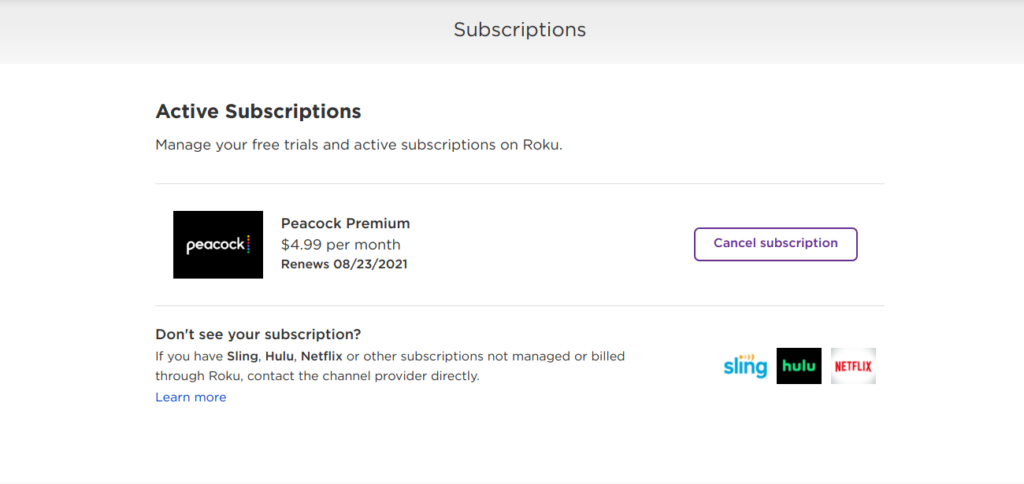Click the Subscriptions page header title
Image resolution: width=1024 pixels, height=484 pixels.
(x=520, y=29)
